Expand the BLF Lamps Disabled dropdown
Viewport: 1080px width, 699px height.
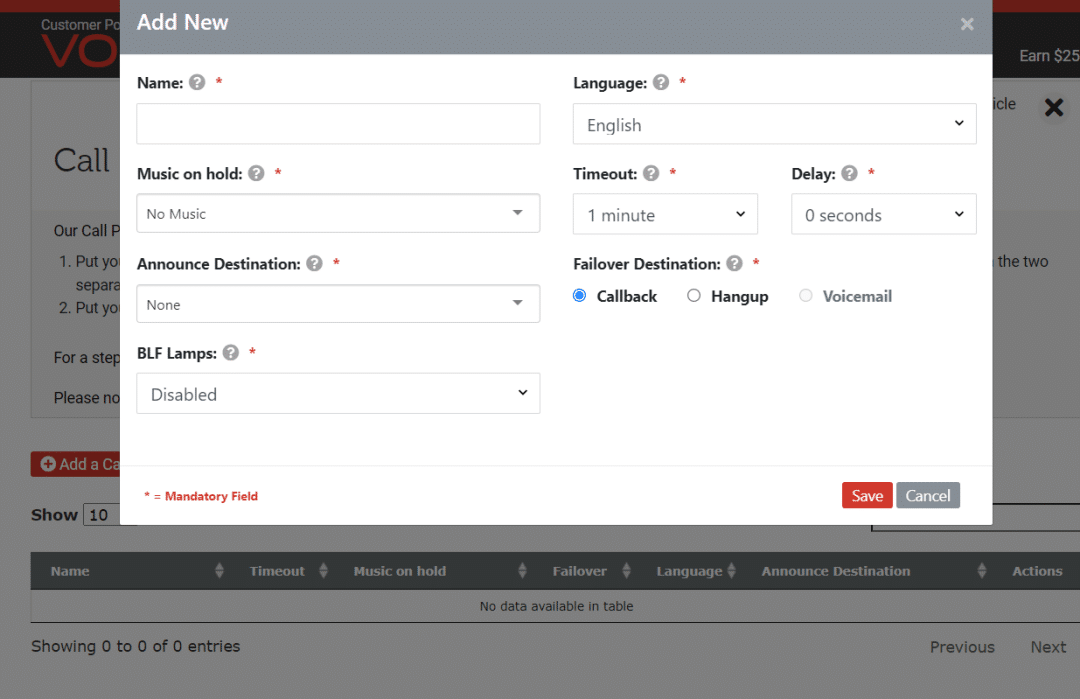[x=338, y=394]
